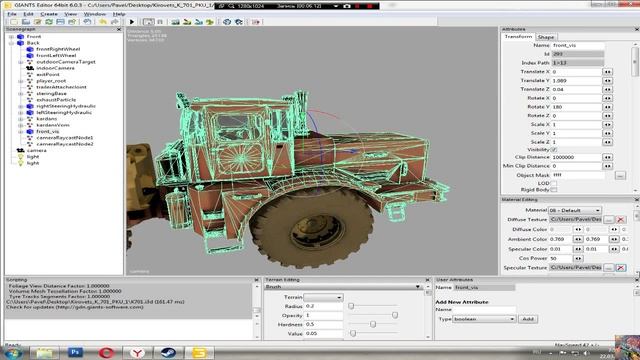This screenshot has height=360, width=640.
Task: Select the frontRightWheel shape node icon
Action: (30, 49)
